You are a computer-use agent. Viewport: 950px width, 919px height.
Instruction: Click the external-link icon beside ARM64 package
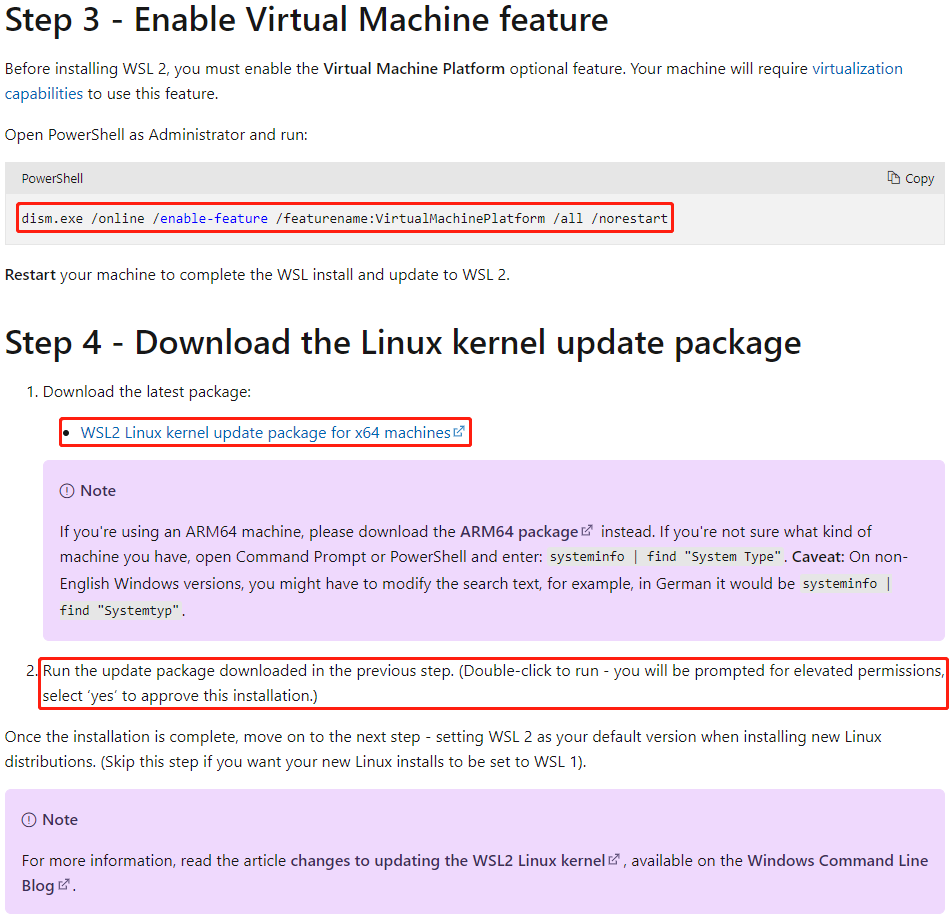(587, 531)
